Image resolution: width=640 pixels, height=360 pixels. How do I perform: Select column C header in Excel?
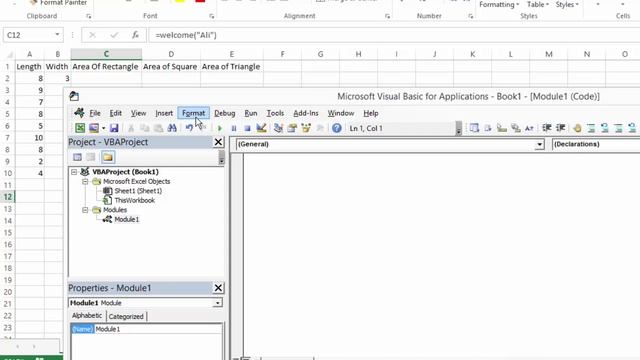pyautogui.click(x=106, y=54)
